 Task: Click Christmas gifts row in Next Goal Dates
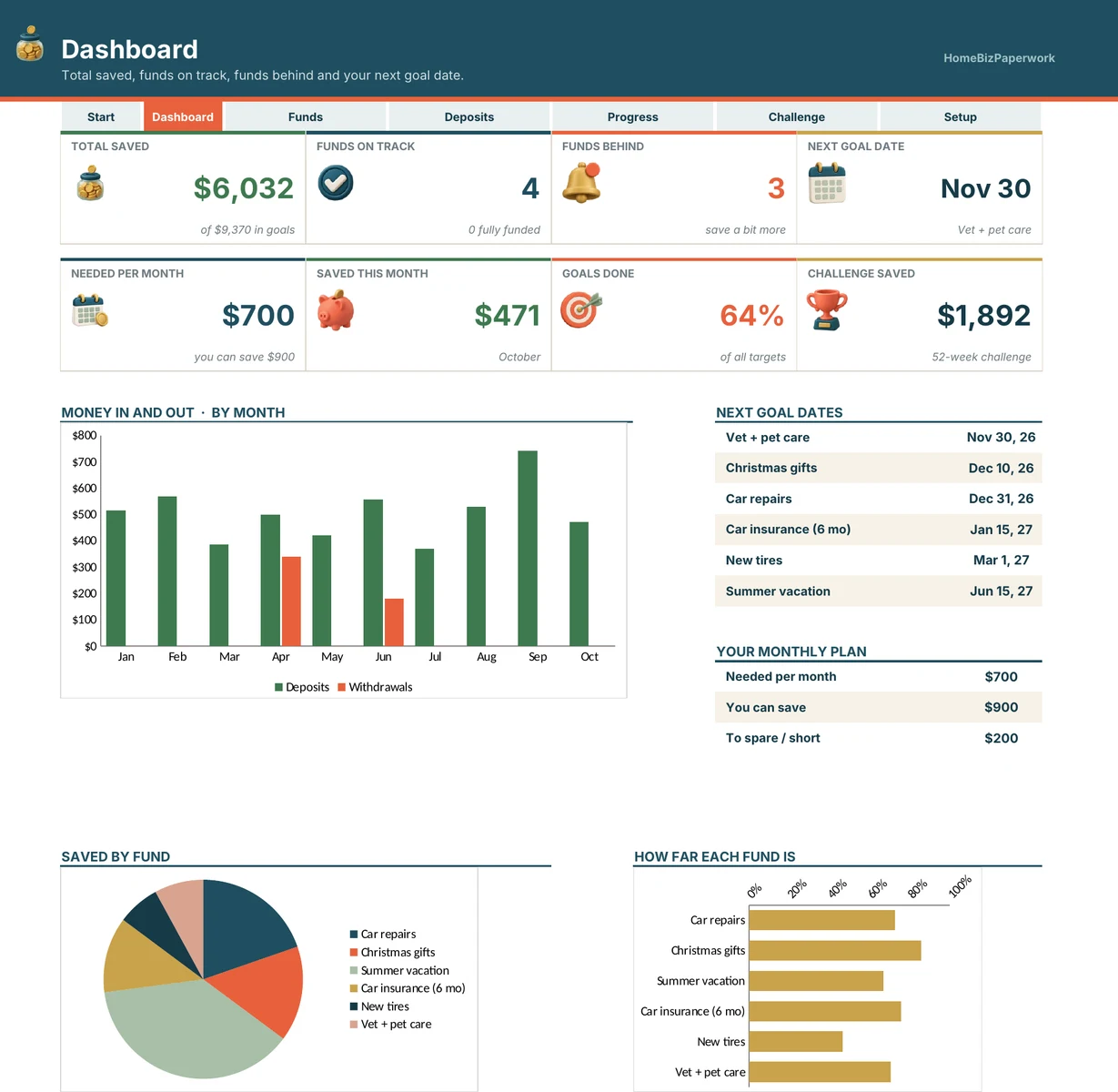click(879, 468)
